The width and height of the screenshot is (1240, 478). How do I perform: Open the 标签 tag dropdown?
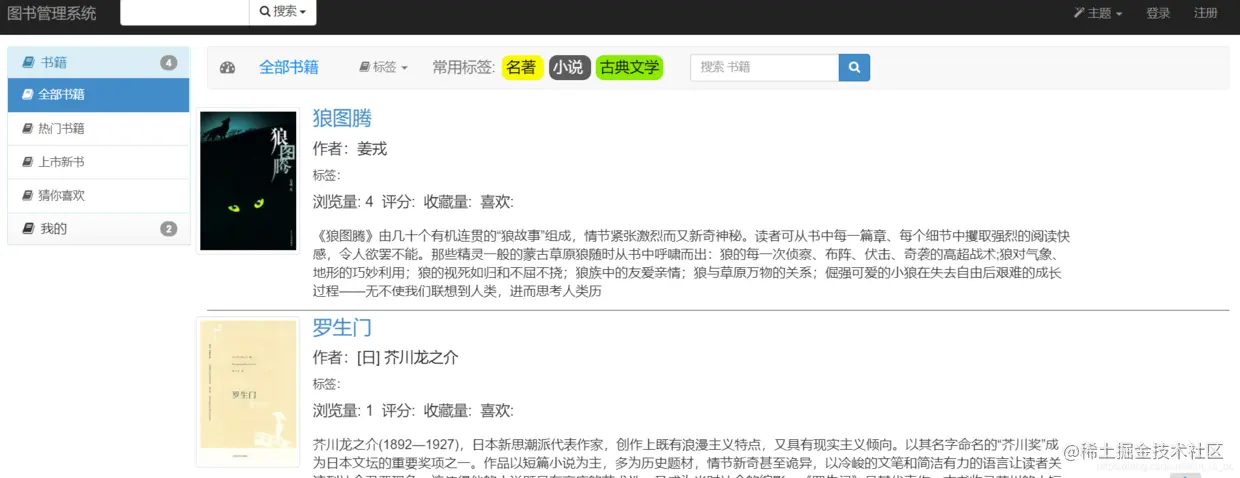pyautogui.click(x=383, y=67)
